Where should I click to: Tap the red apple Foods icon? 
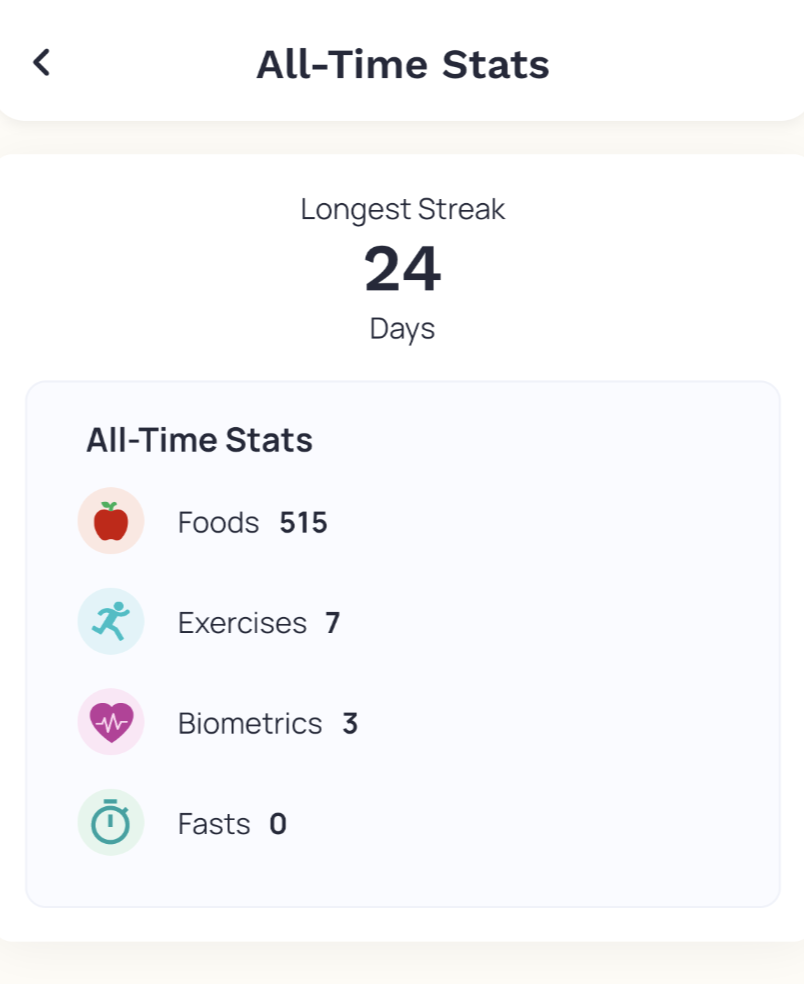click(x=111, y=521)
